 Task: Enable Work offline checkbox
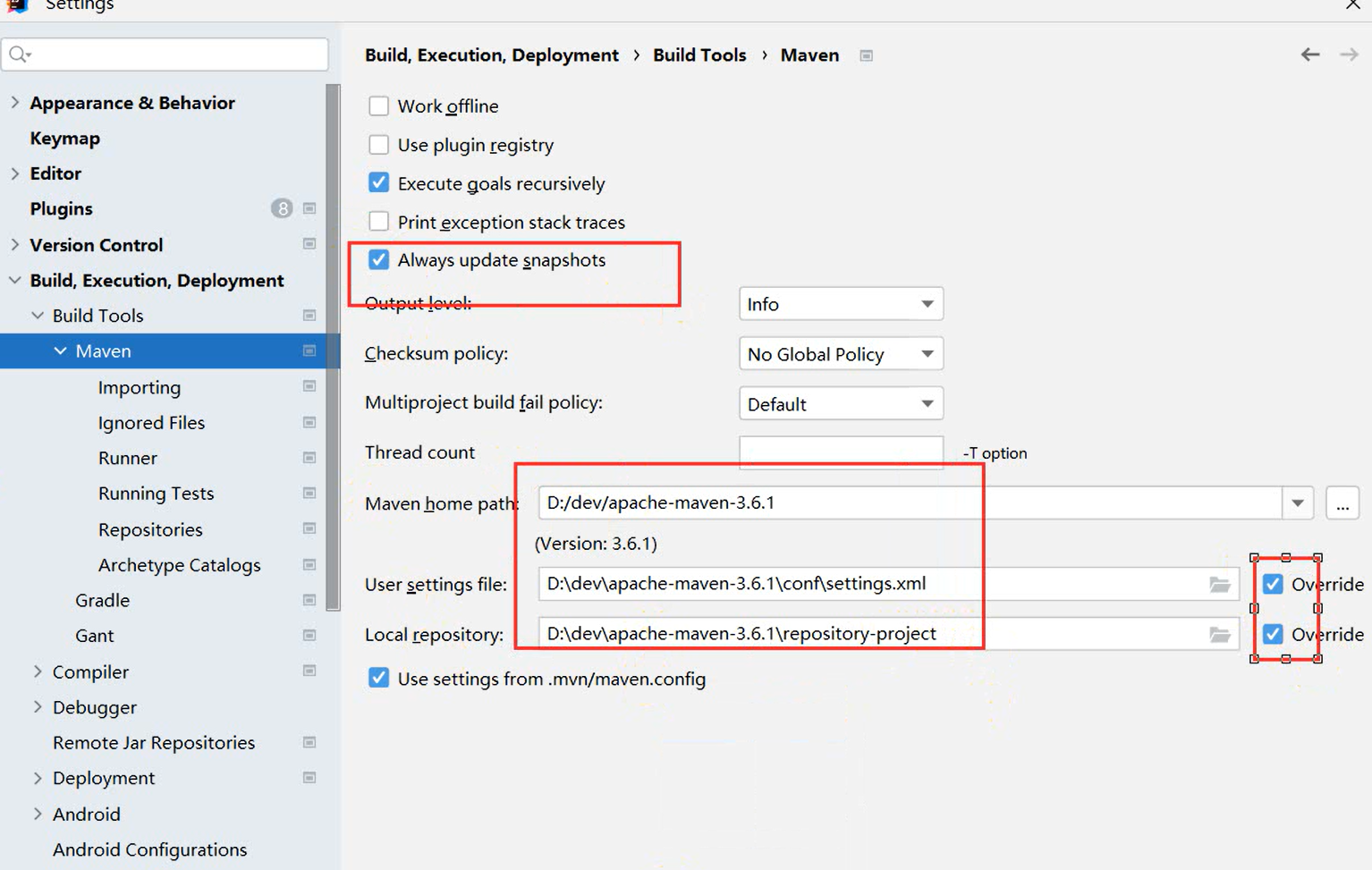[x=379, y=106]
